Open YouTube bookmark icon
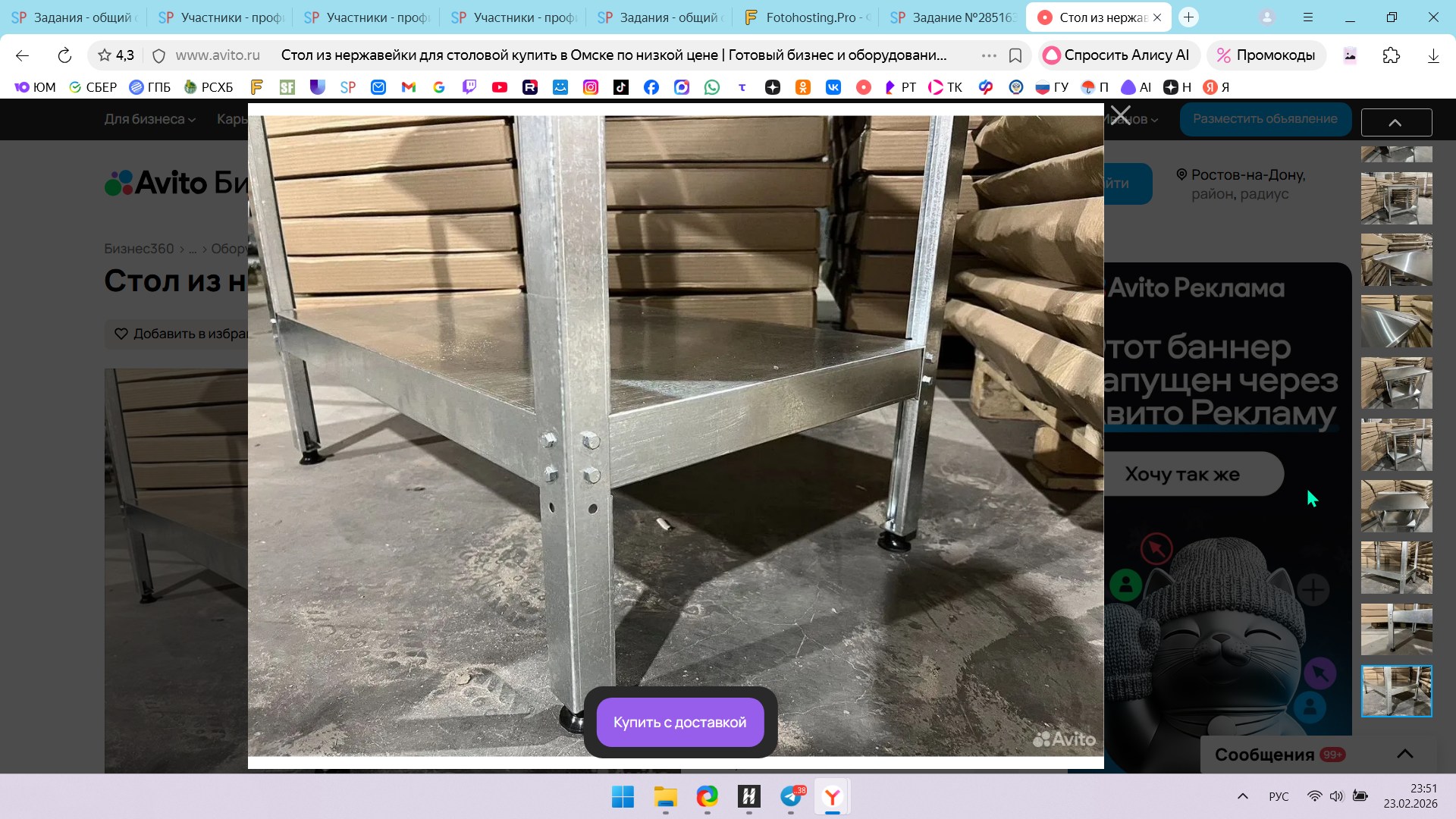Screen dimensions: 1456x819 coord(499,87)
